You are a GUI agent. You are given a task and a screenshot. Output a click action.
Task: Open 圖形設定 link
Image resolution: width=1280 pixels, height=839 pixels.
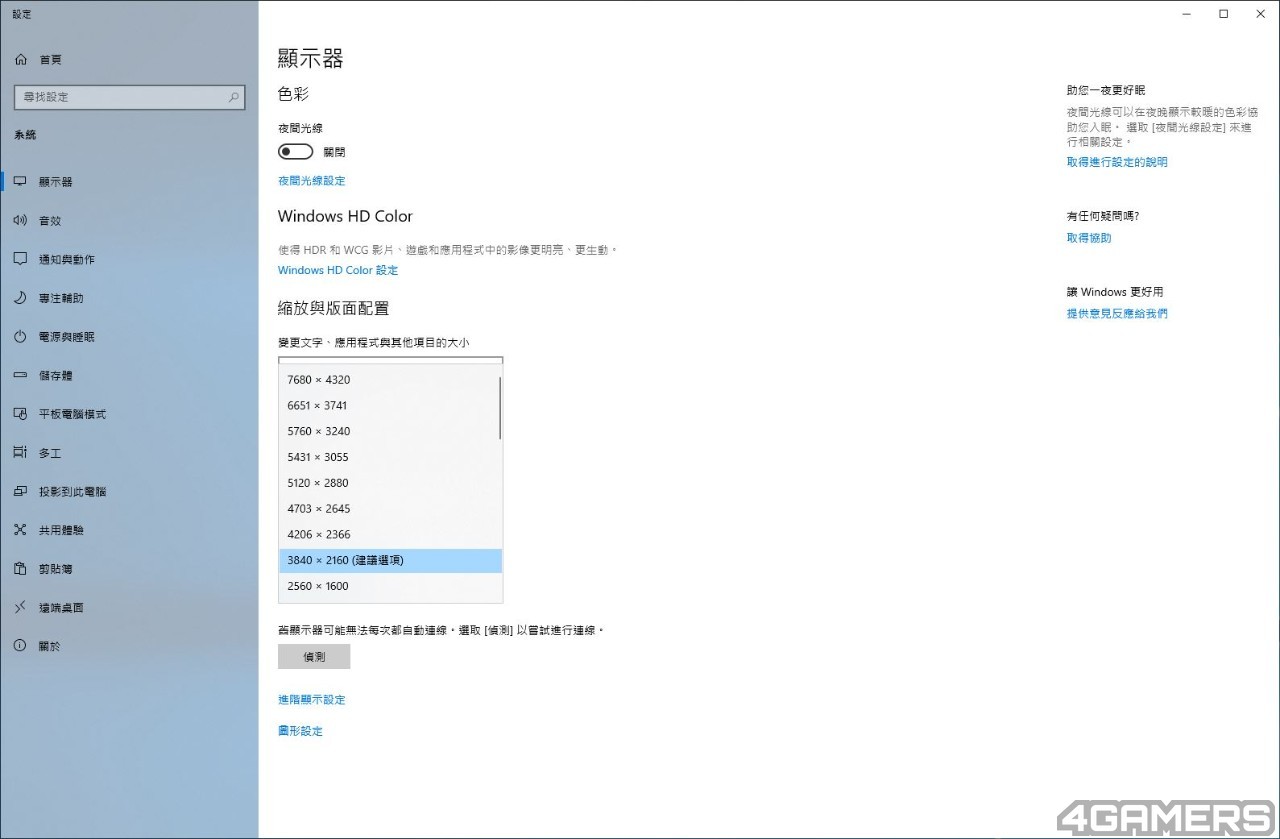pos(300,731)
